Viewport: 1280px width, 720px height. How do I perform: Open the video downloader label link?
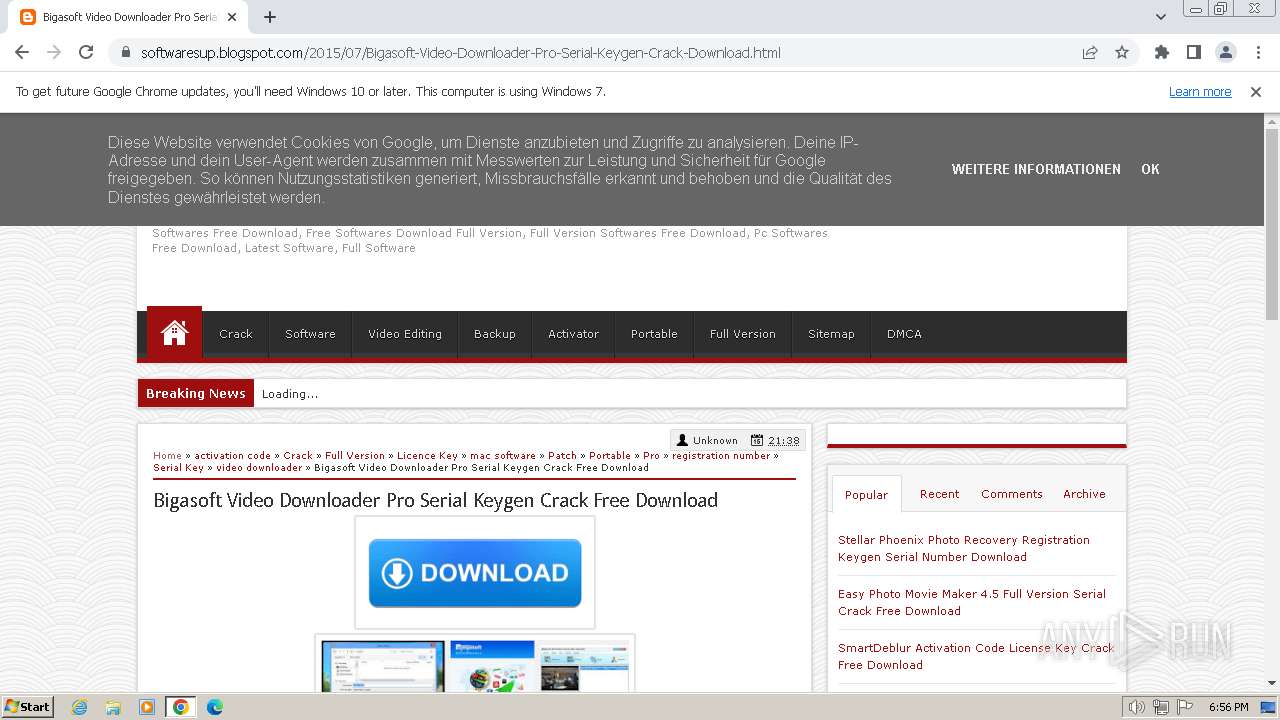tap(259, 468)
